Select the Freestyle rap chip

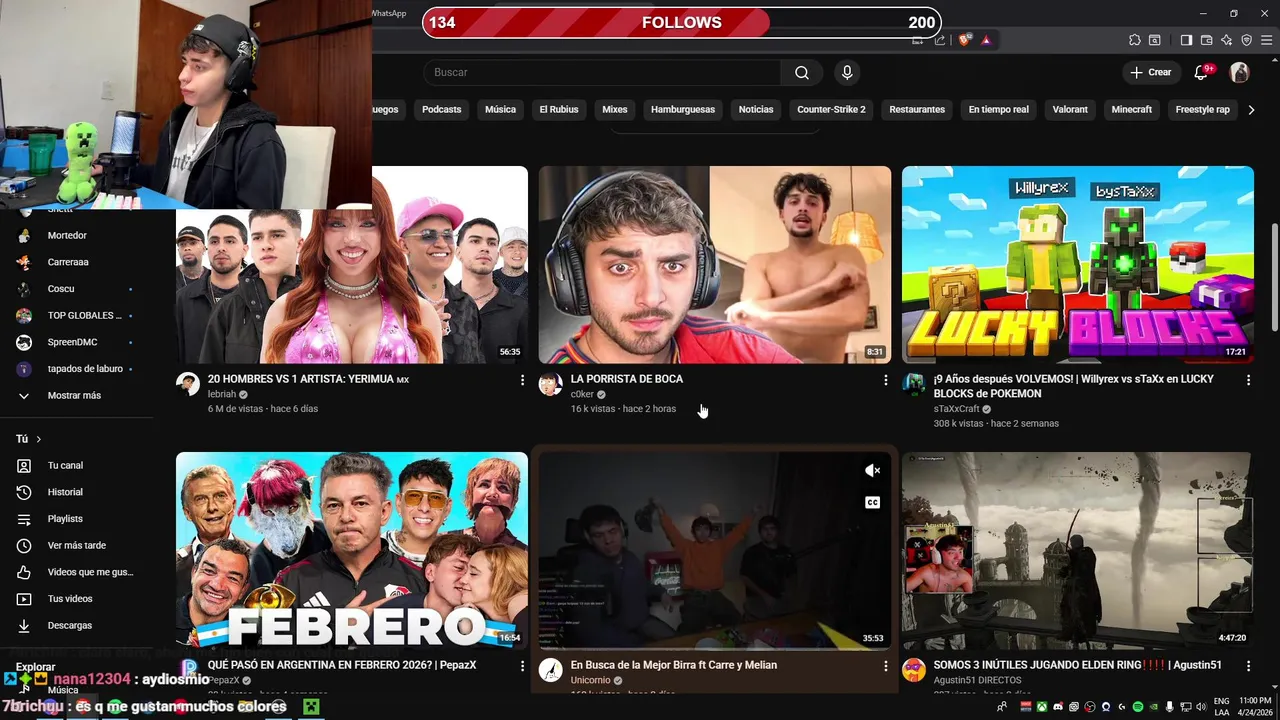tap(1202, 109)
